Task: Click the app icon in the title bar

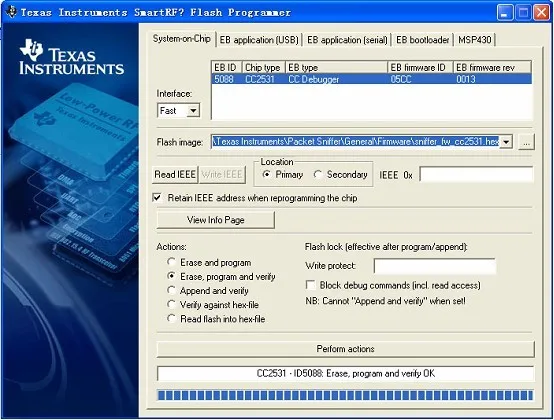Action: pos(11,12)
